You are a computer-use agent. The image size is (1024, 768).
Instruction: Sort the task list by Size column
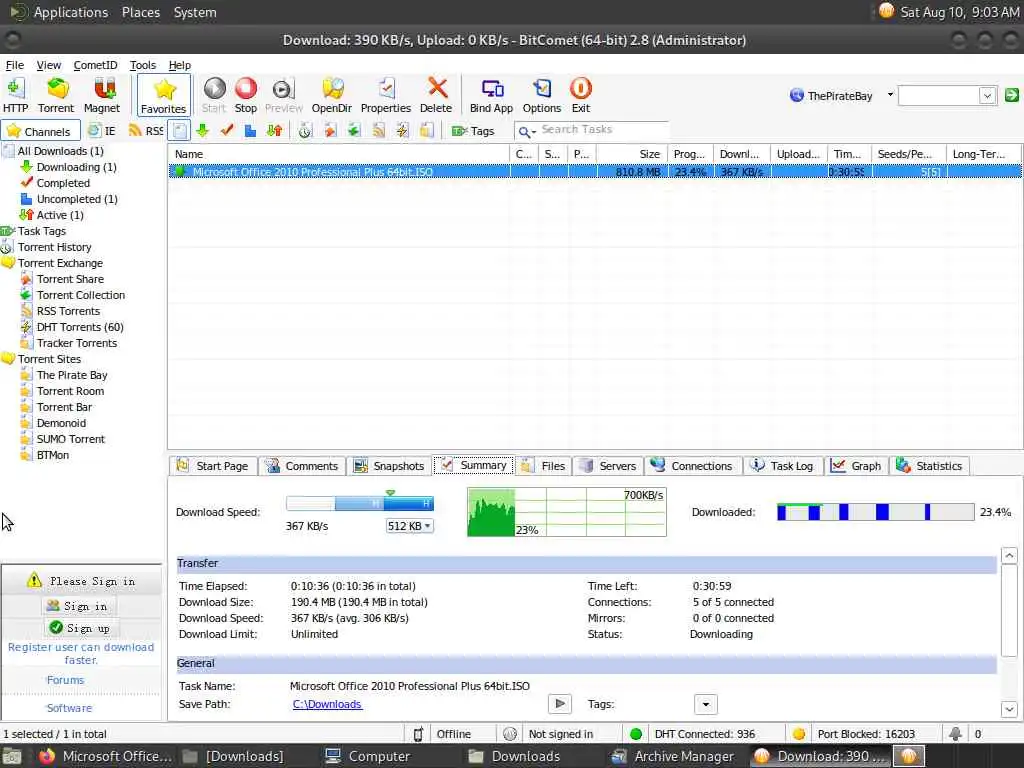[631, 154]
